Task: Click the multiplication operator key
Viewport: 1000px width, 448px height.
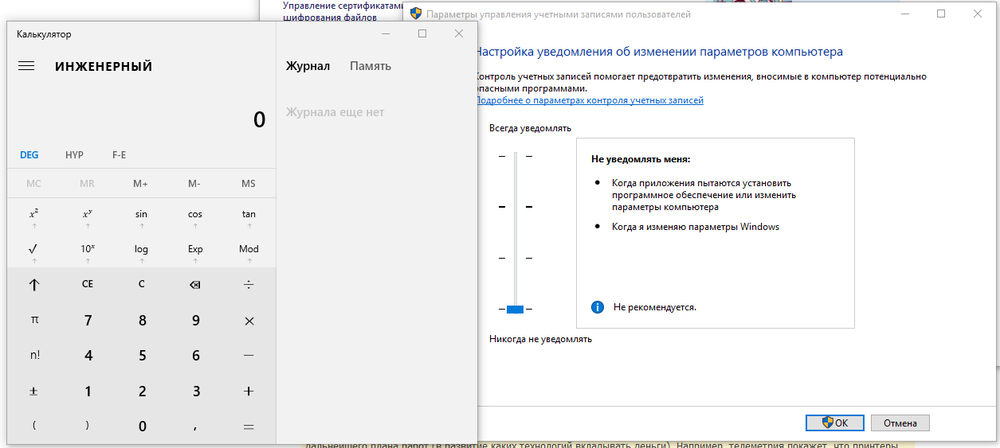Action: [249, 320]
